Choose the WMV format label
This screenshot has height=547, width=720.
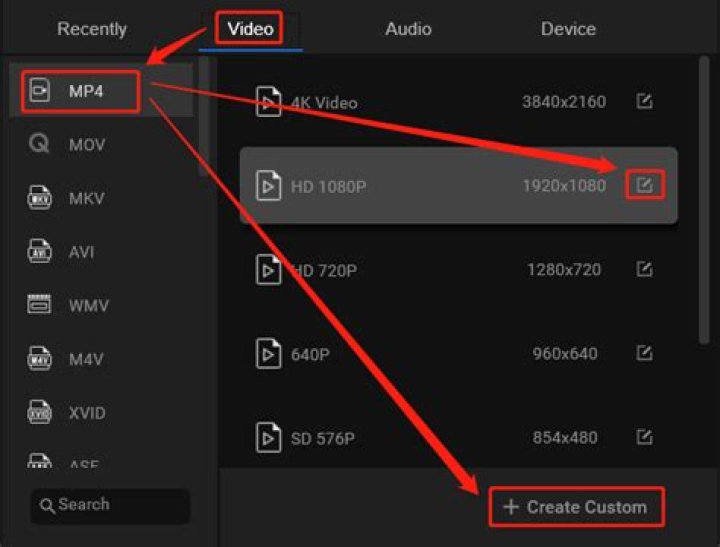click(89, 305)
